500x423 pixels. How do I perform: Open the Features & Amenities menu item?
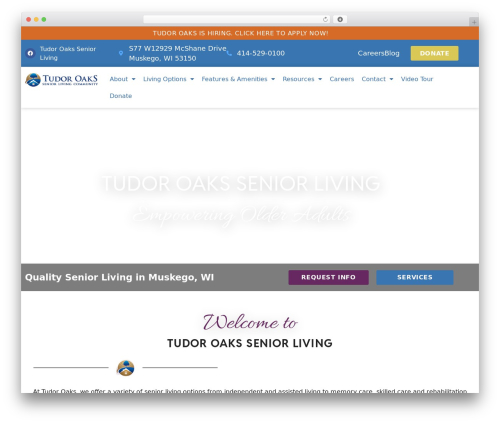tap(234, 79)
